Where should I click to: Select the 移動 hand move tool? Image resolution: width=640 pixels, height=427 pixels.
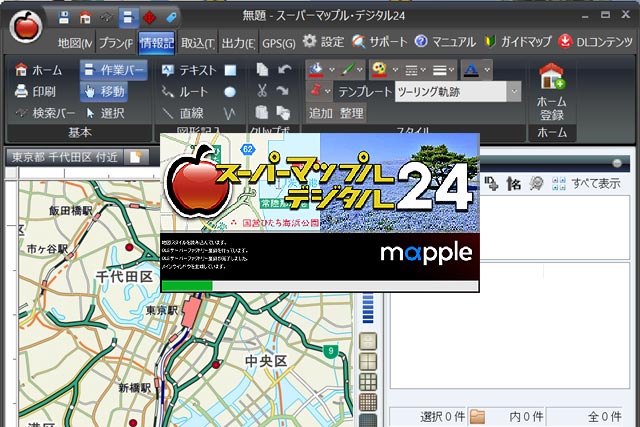point(104,91)
